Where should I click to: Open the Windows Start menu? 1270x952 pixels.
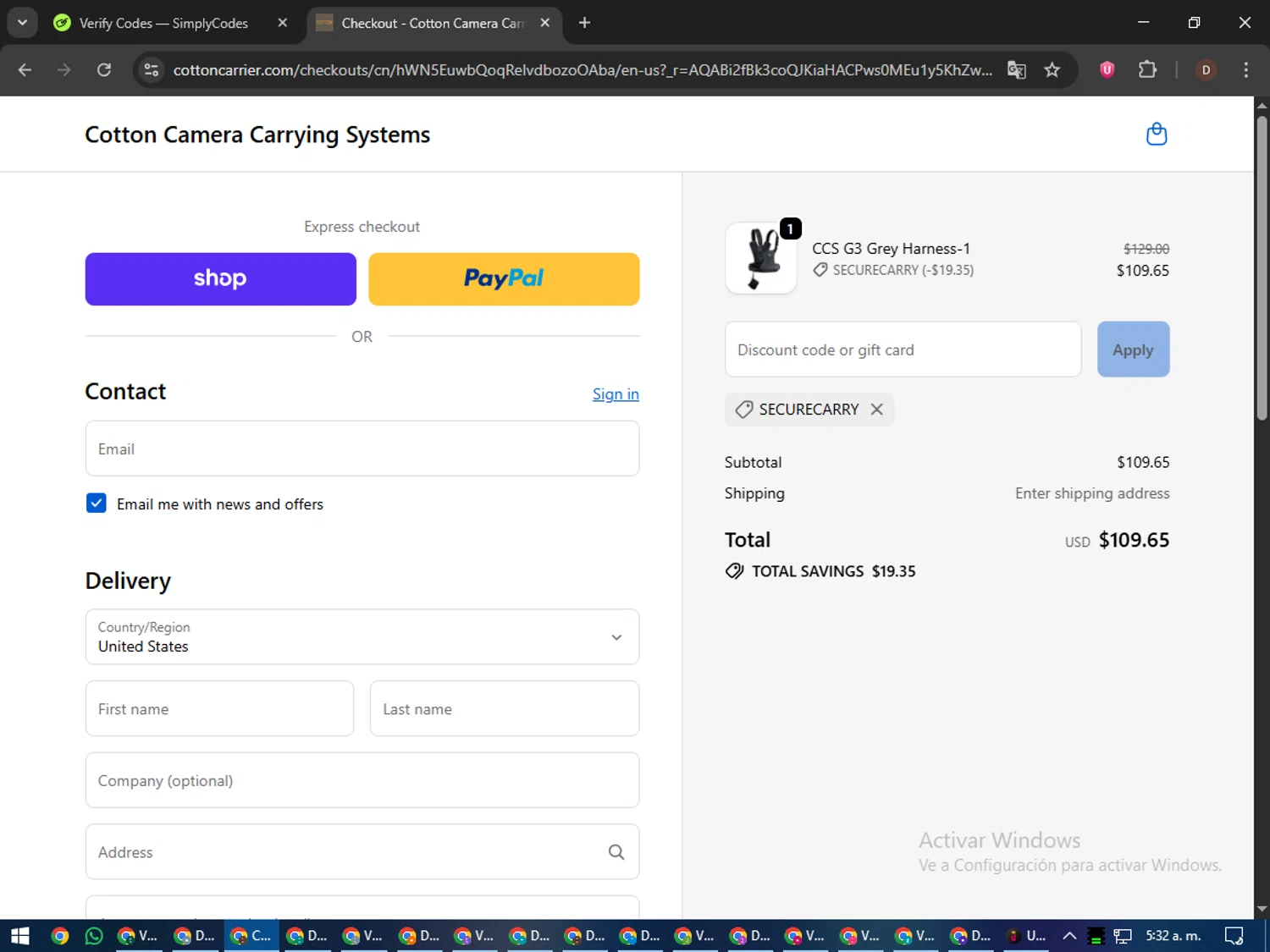tap(19, 936)
